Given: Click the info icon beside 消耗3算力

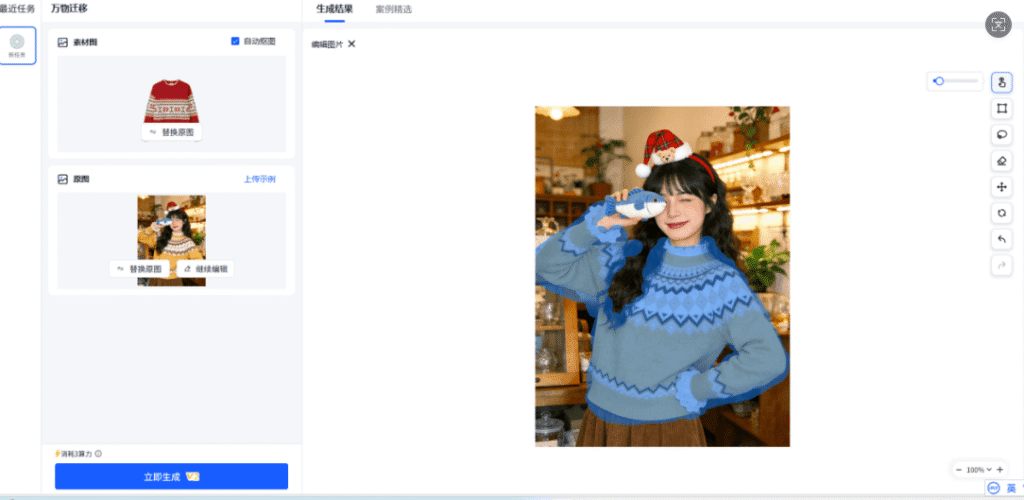Looking at the screenshot, I should [x=99, y=454].
